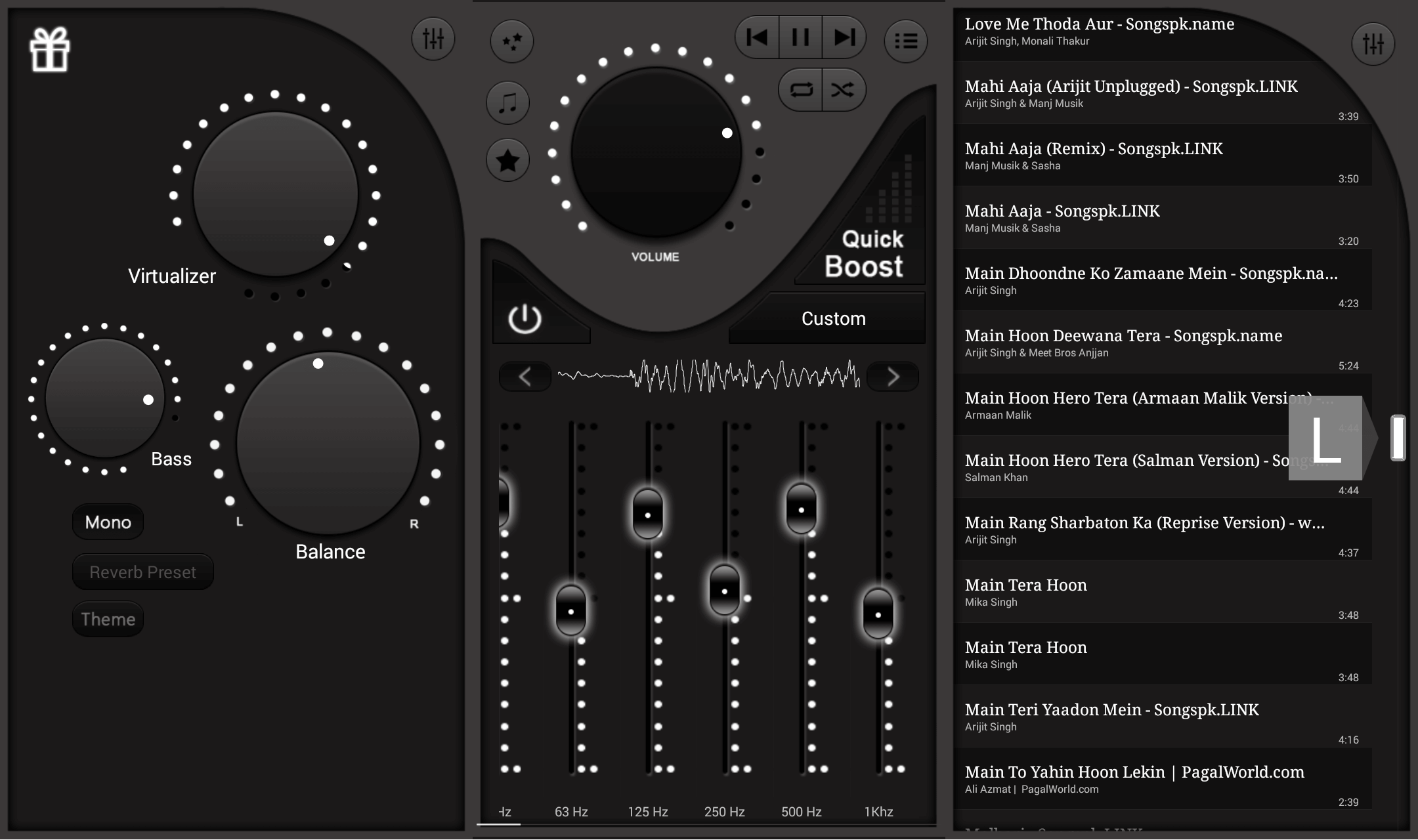Image resolution: width=1418 pixels, height=840 pixels.
Task: Skip to the next track
Action: click(844, 37)
